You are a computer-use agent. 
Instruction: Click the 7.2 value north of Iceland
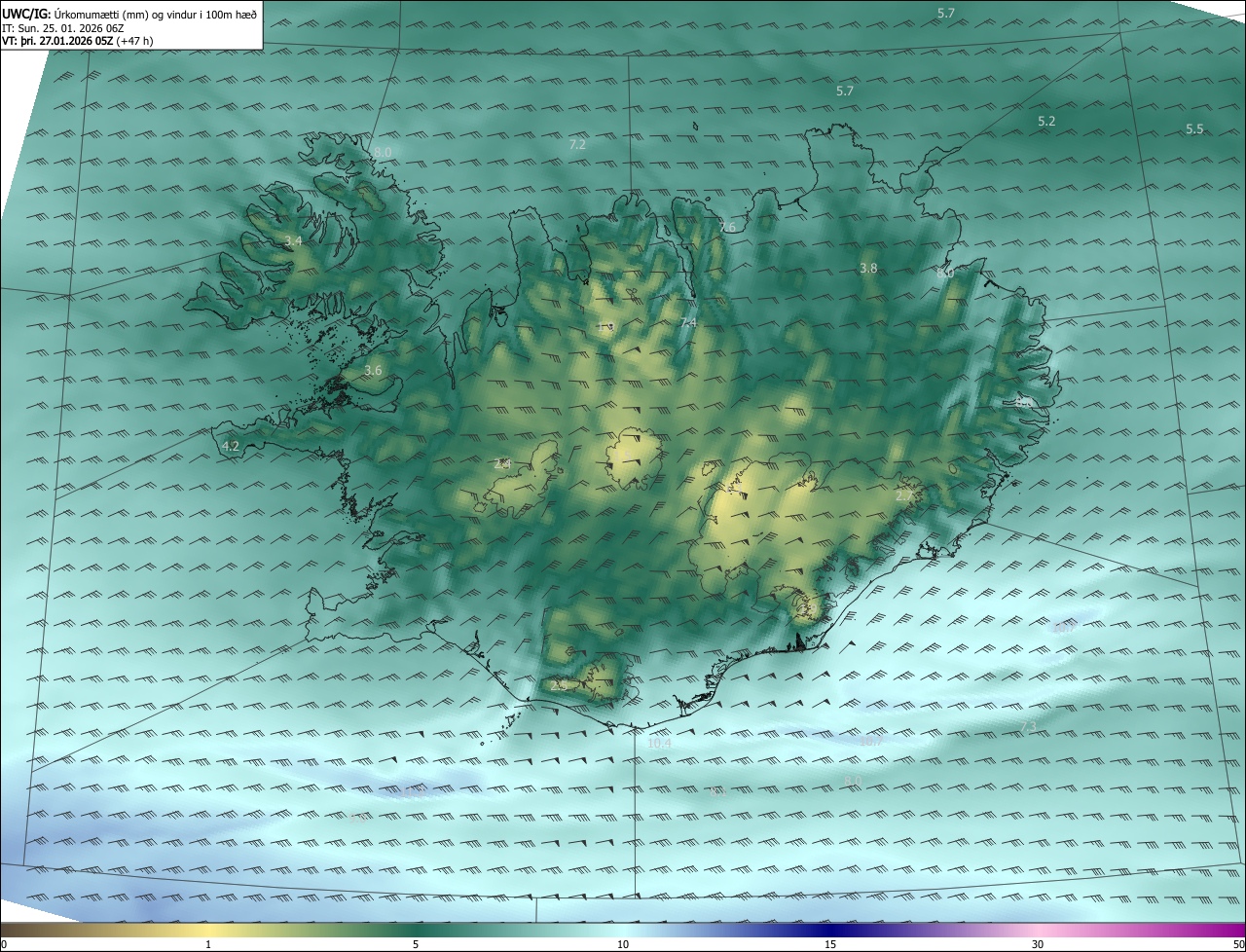(576, 144)
